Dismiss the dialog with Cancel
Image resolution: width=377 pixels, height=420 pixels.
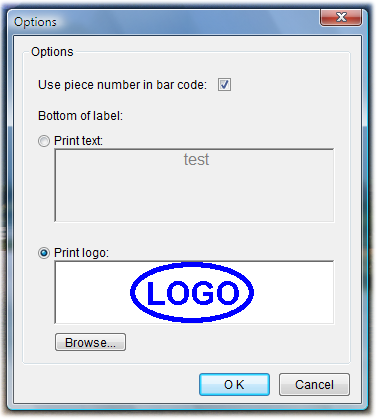tap(314, 385)
